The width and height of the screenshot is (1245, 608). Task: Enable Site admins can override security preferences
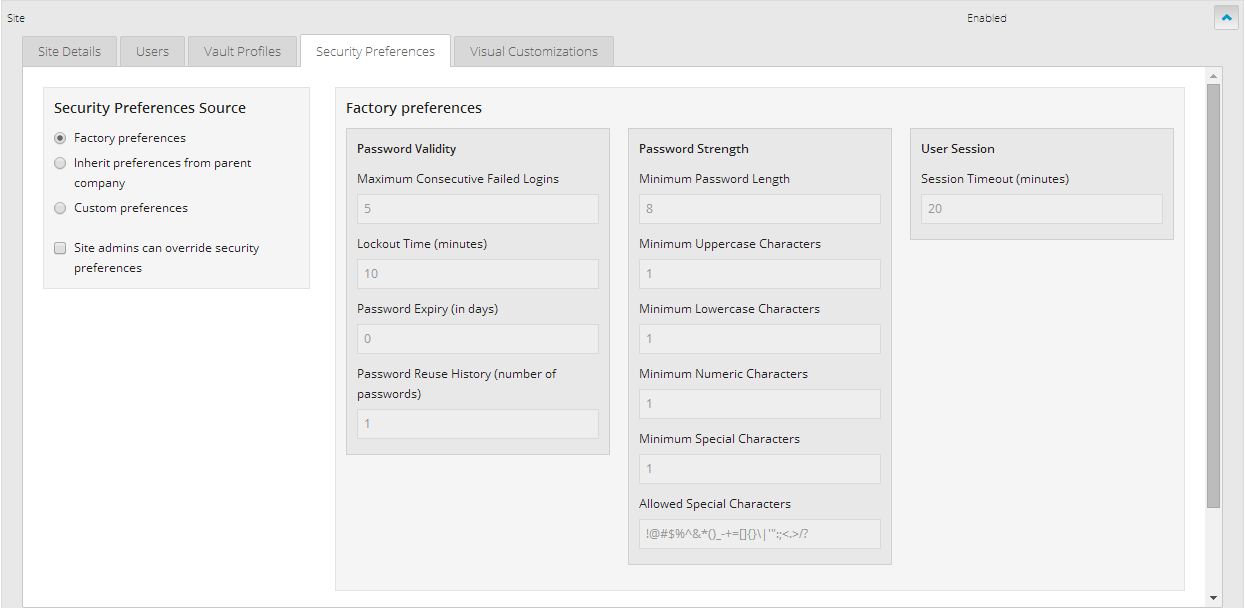pyautogui.click(x=60, y=247)
